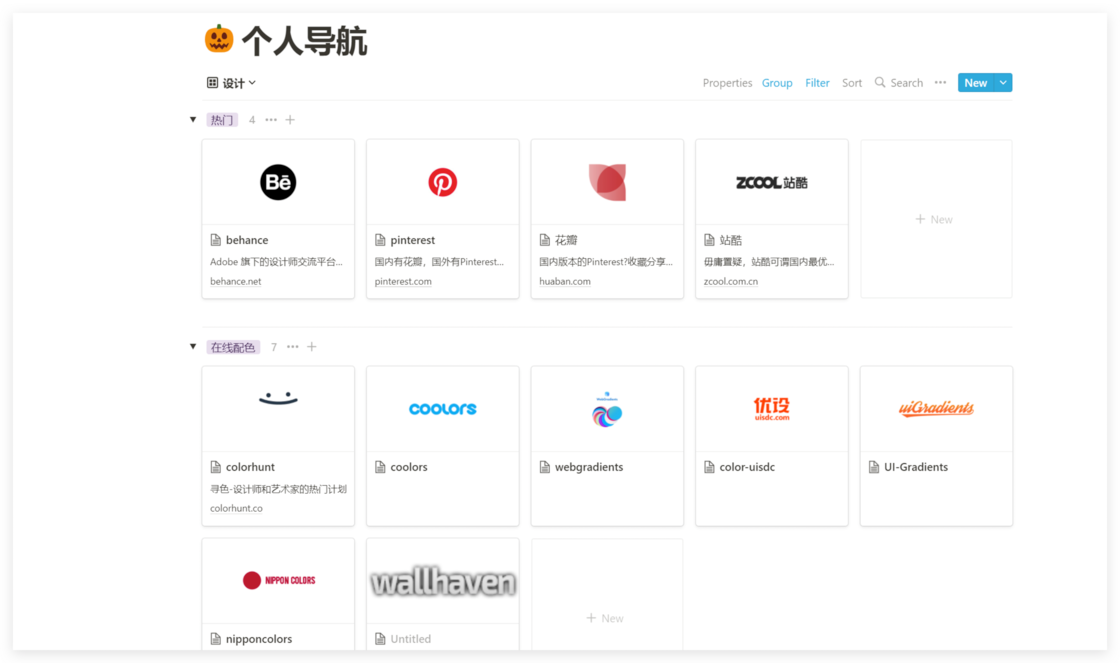1120x663 pixels.
Task: Click the colorhunt smiley logo cover
Action: click(278, 409)
